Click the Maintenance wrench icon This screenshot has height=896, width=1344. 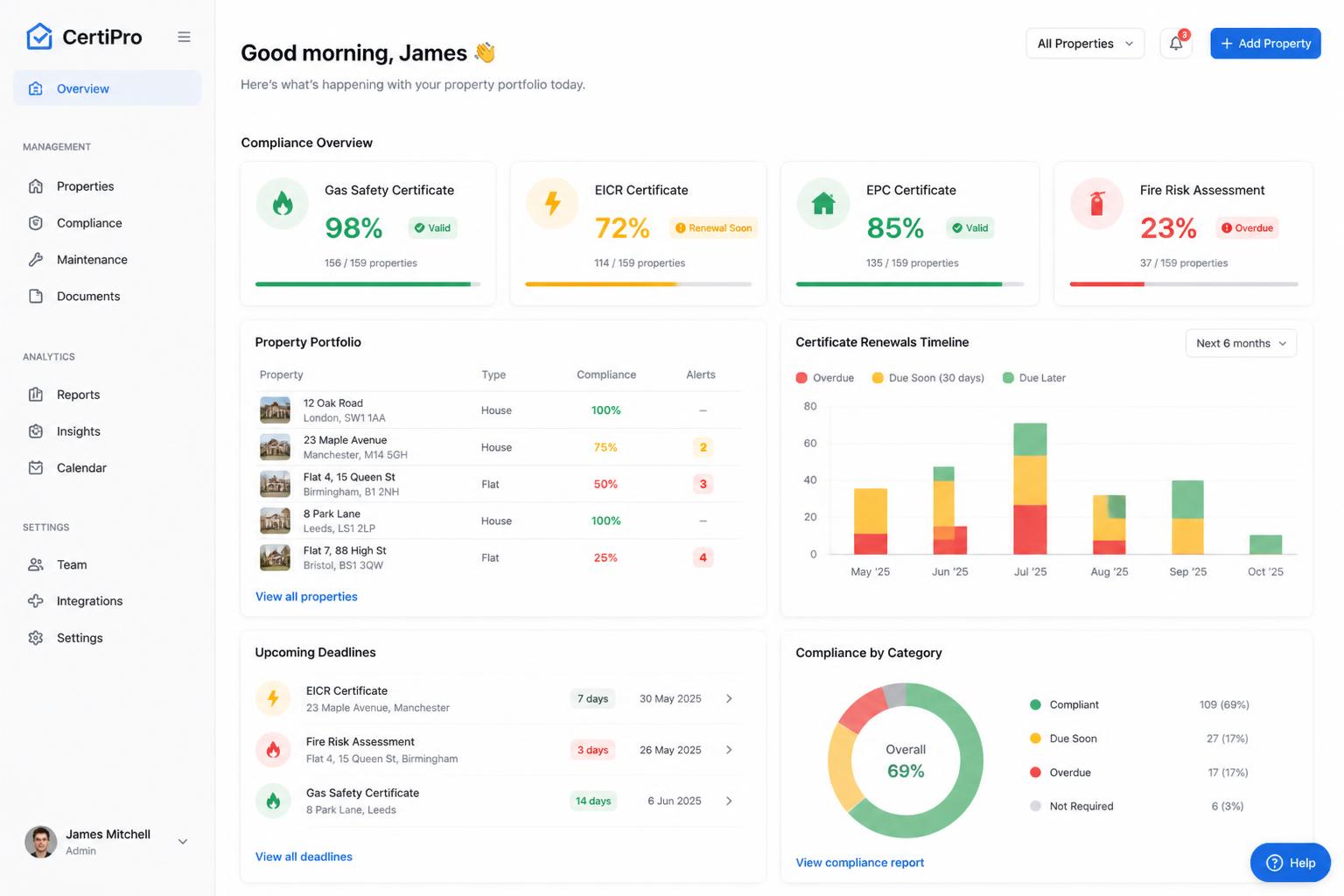pos(36,260)
